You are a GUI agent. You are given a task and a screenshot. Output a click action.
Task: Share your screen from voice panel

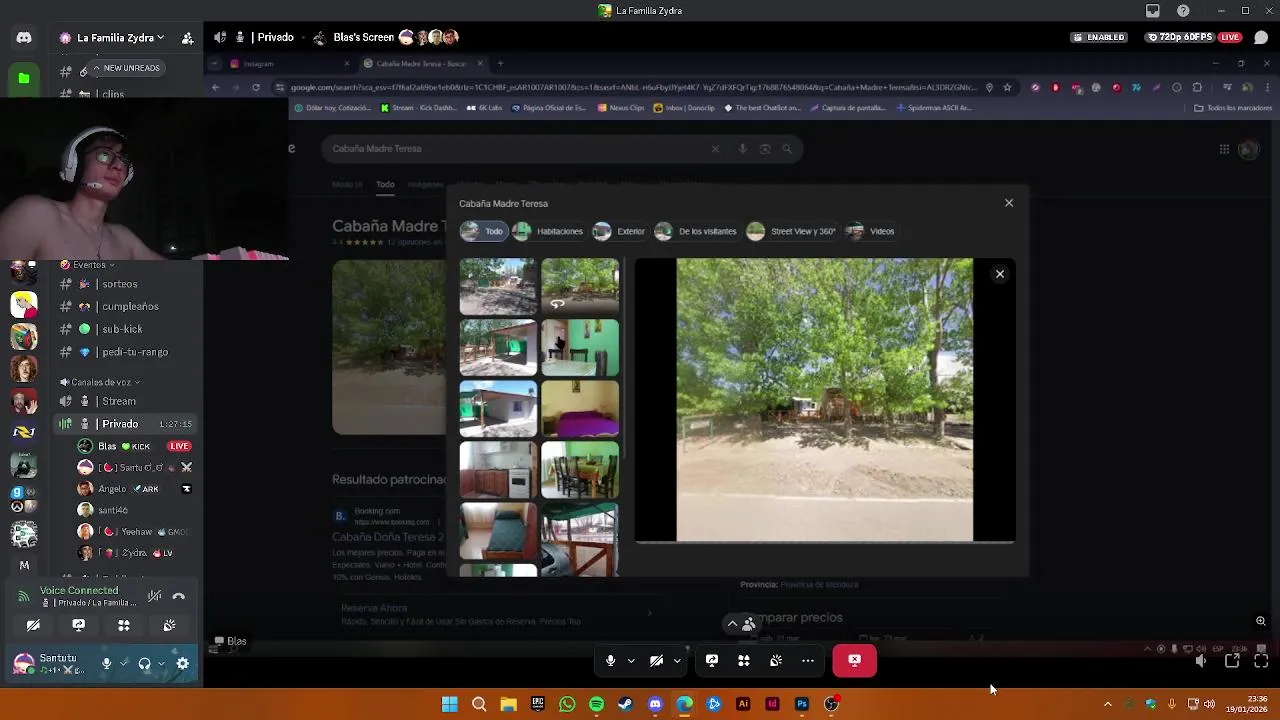[x=78, y=625]
